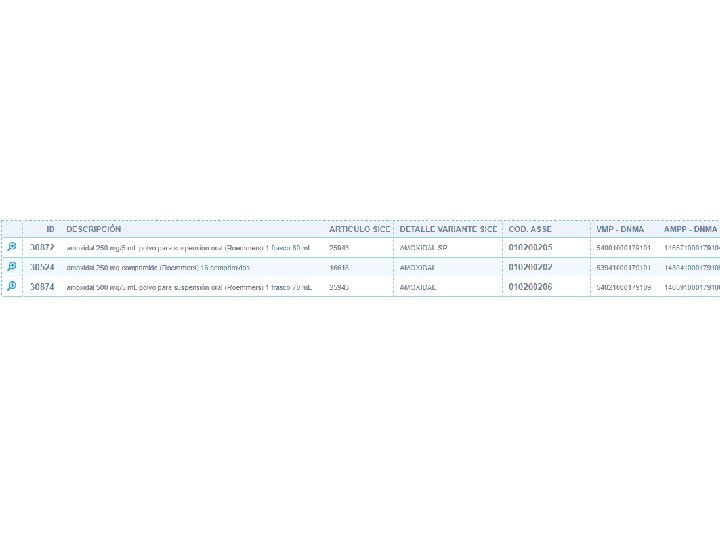Sort by VMP - DNMA column header

(x=620, y=229)
